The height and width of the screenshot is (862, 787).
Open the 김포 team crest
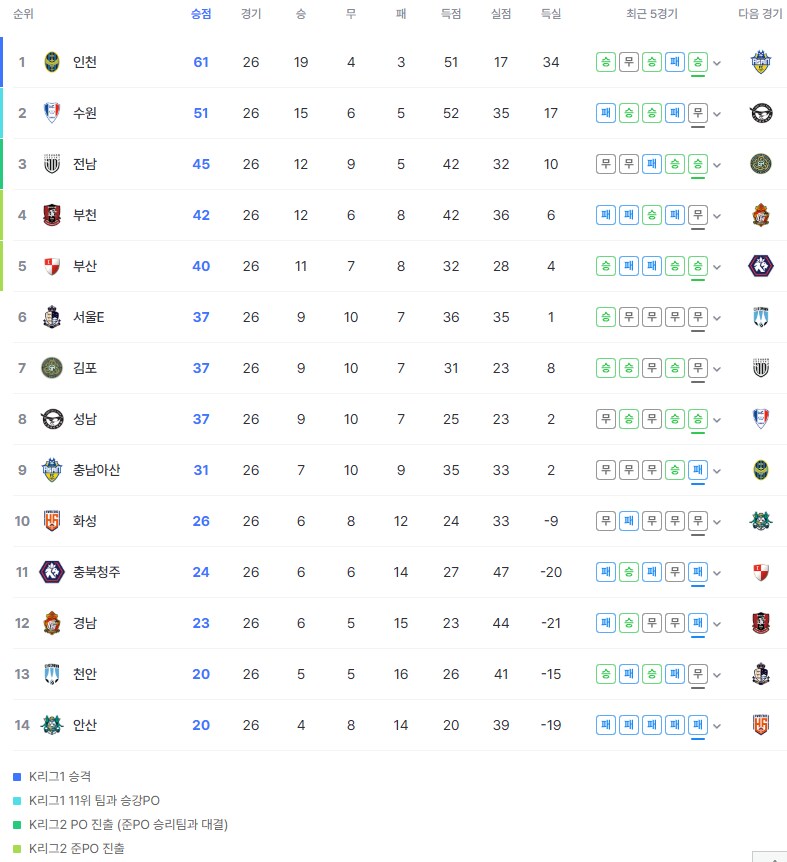click(52, 368)
